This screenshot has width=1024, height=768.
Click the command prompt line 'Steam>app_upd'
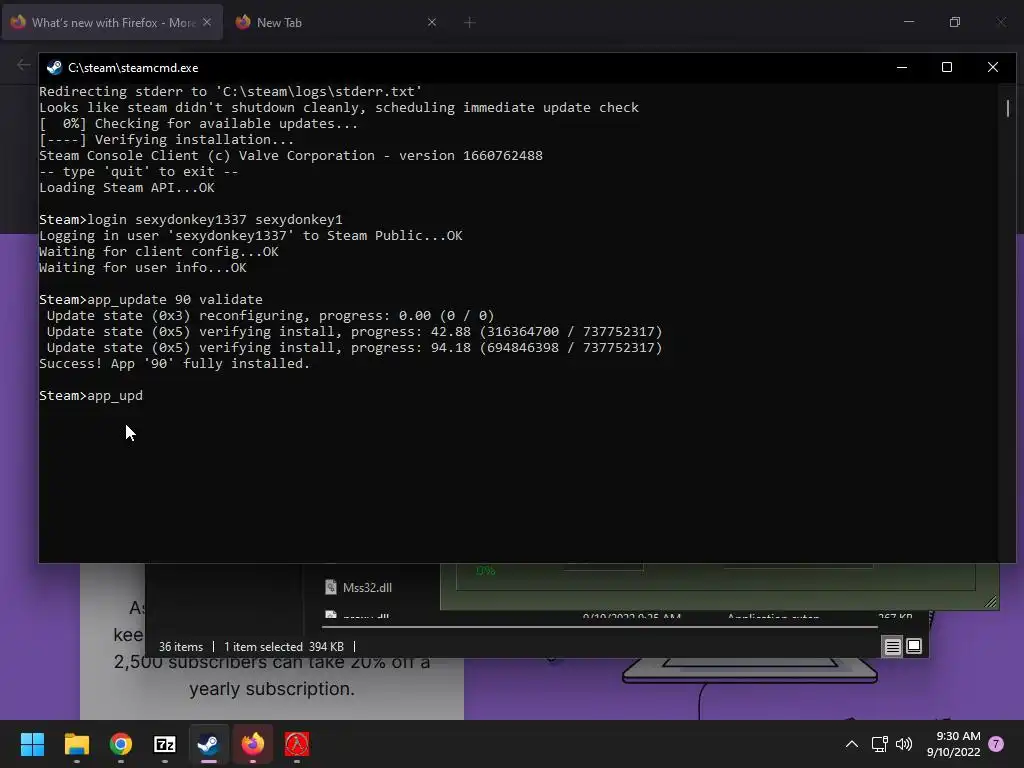(x=91, y=396)
